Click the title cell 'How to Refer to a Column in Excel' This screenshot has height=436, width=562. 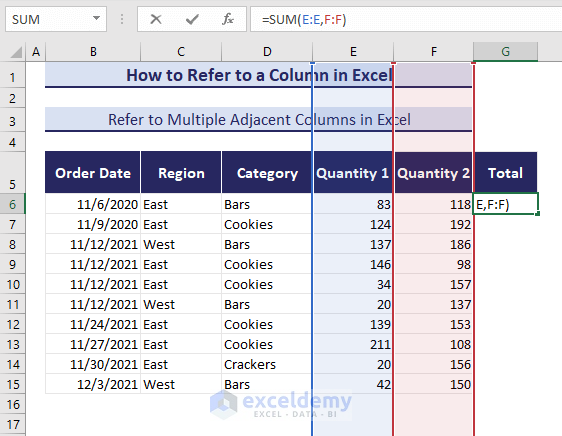tap(259, 75)
